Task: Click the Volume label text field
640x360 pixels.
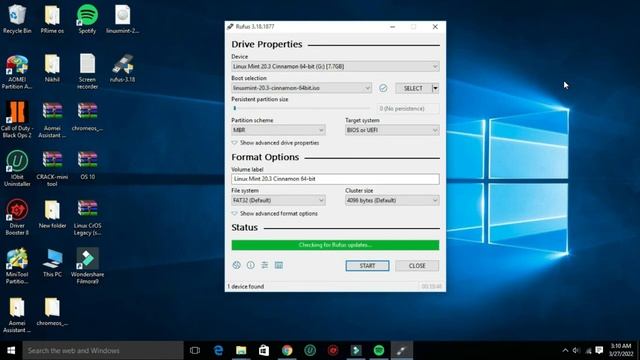Action: (335, 179)
